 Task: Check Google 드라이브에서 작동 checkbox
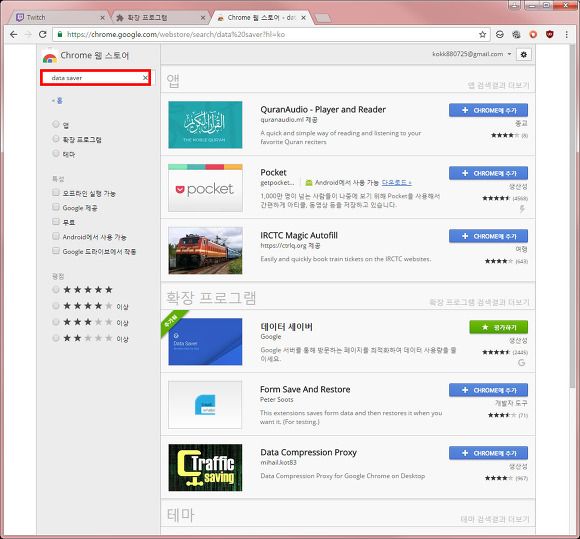[x=55, y=250]
